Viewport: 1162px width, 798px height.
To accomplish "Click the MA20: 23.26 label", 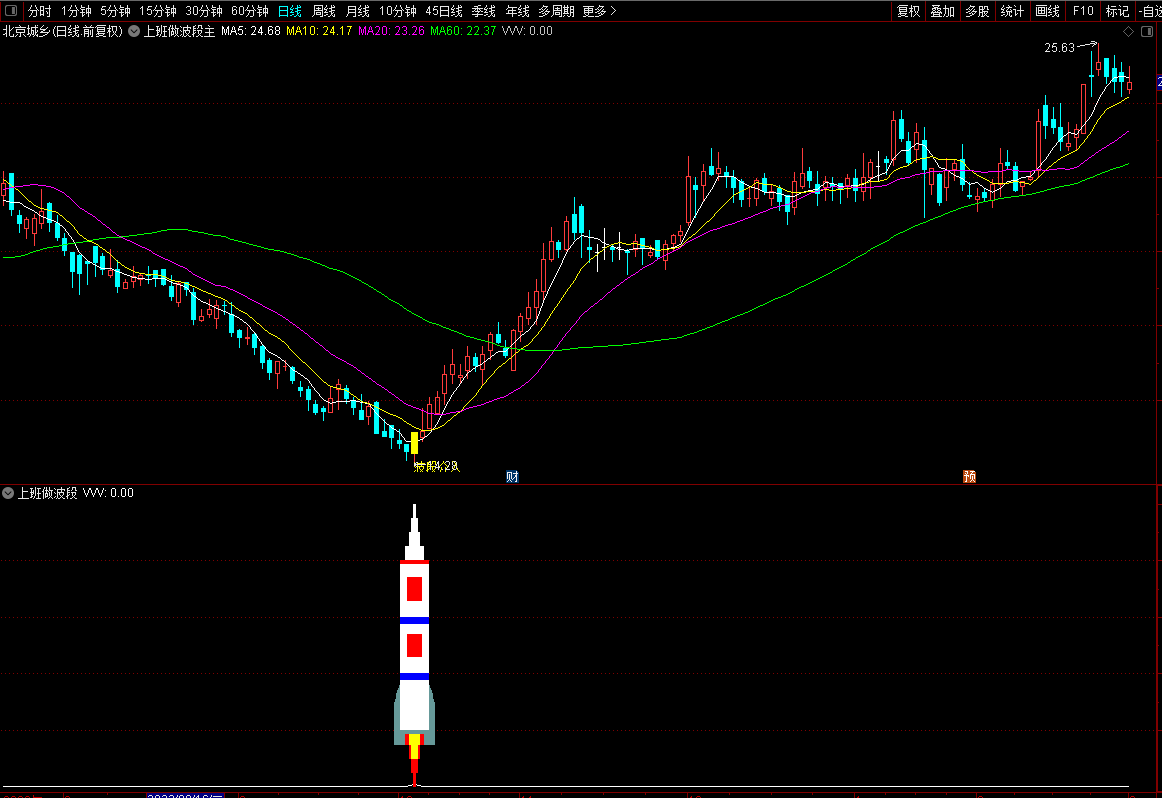I will [x=391, y=31].
